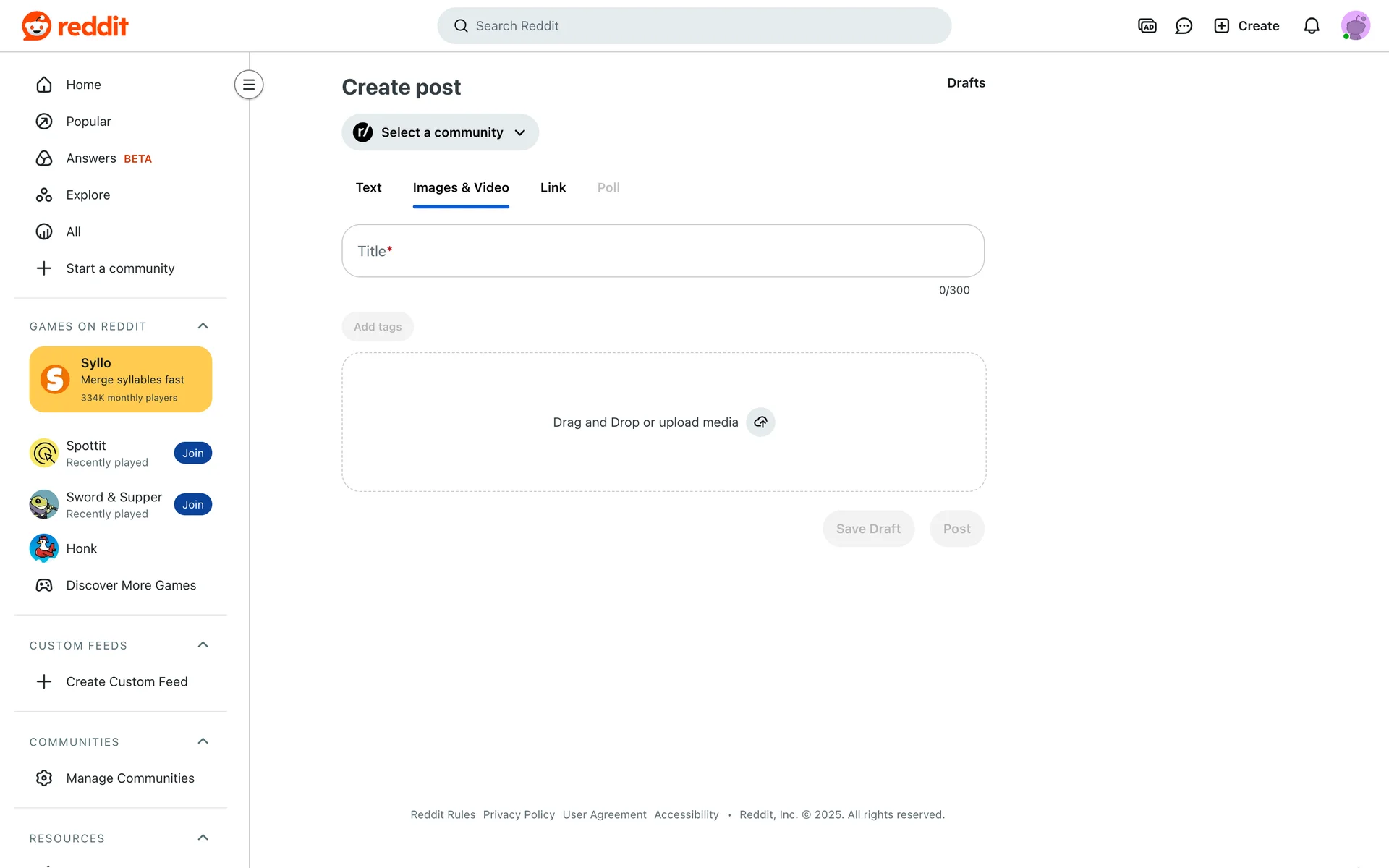This screenshot has width=1389, height=868.
Task: Open the Select a community dropdown
Action: [x=440, y=132]
